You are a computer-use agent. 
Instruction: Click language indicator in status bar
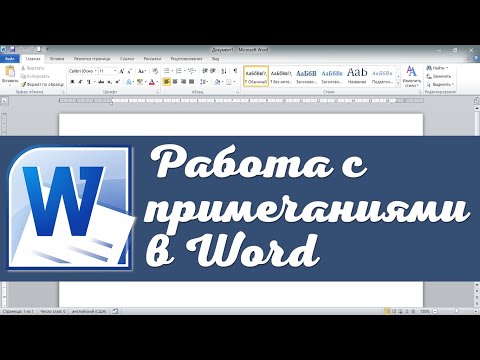pos(89,311)
